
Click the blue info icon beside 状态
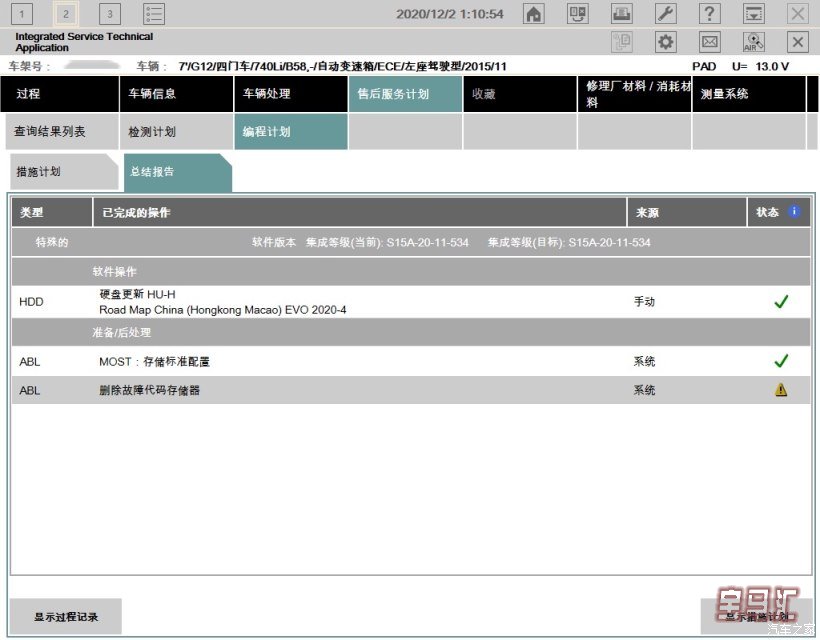pyautogui.click(x=795, y=212)
